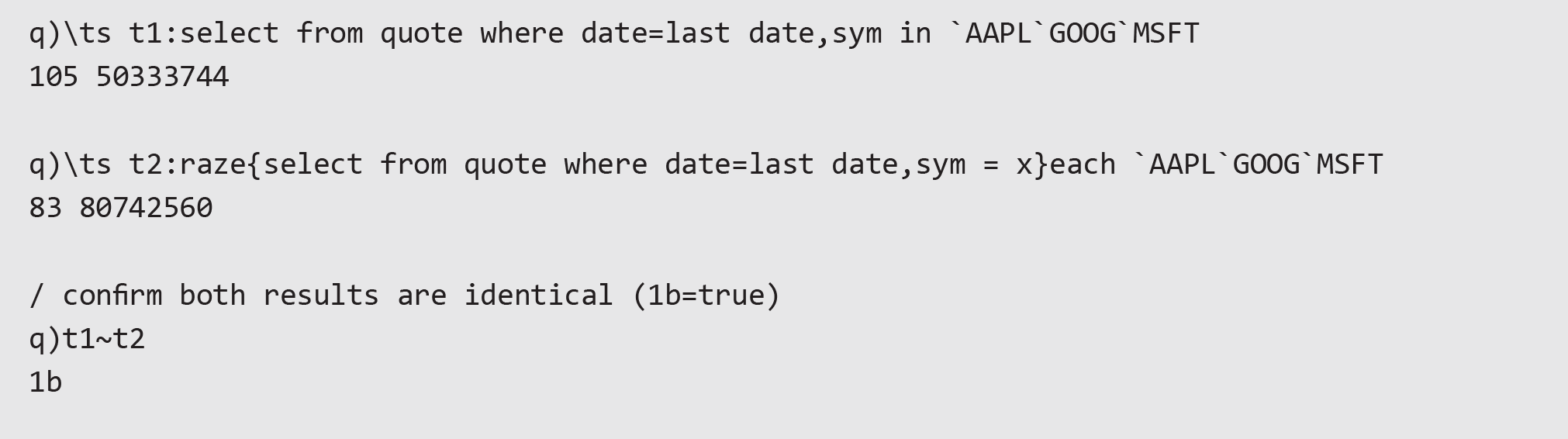Viewport: 1568px width, 439px height.
Task: Click the word quote in second query
Action: [x=506, y=164]
